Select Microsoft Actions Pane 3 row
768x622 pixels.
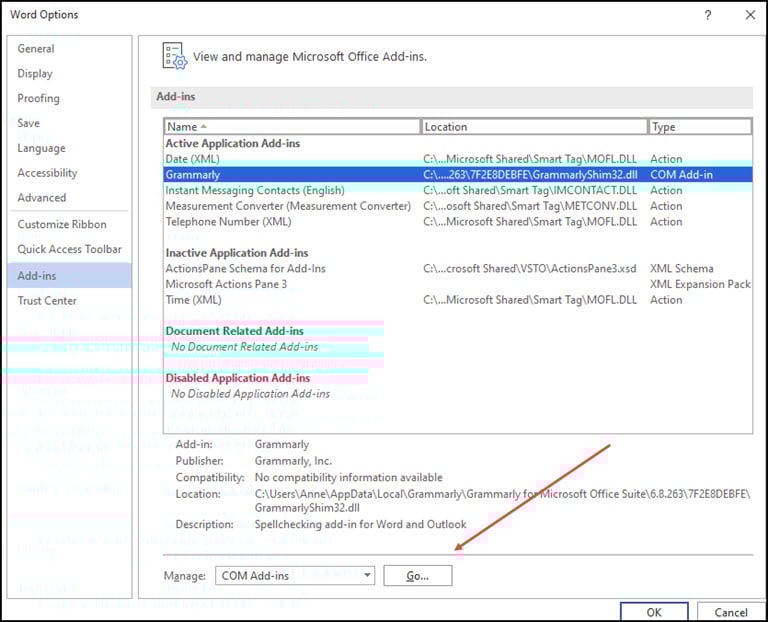[457, 285]
